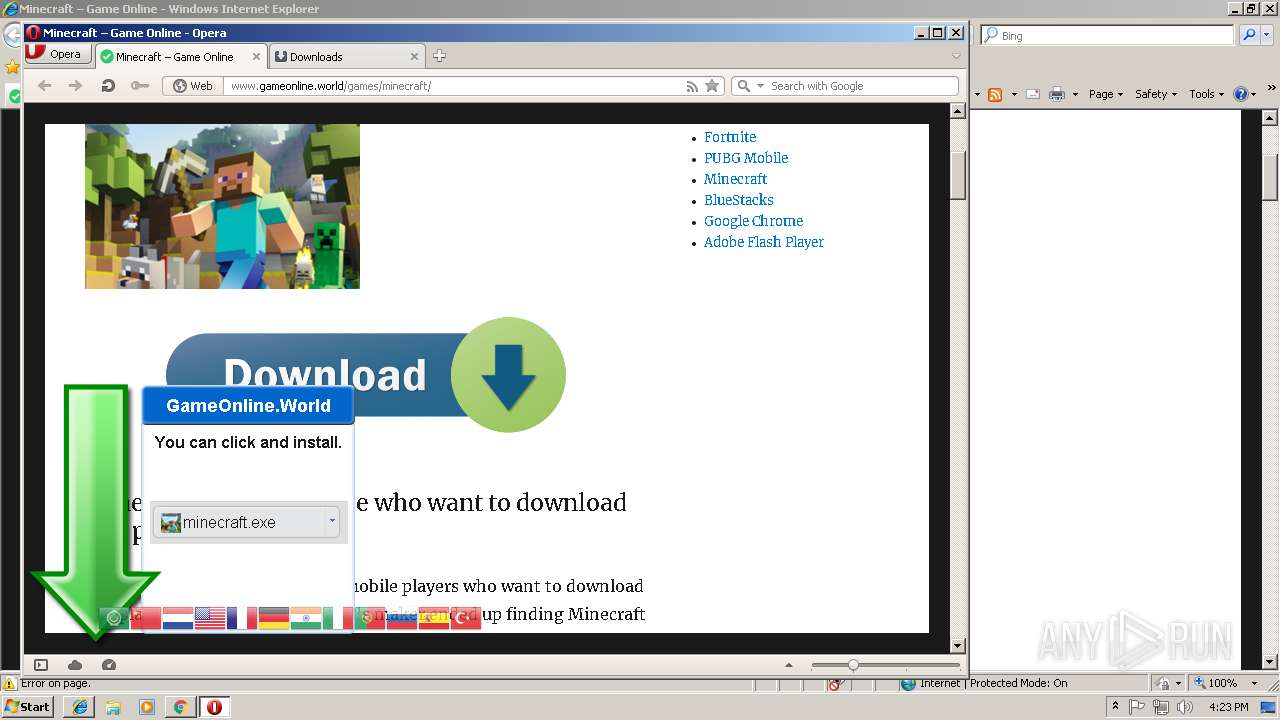Open Internet Explorer search provider dropdown
Screen dimensions: 1280x720
[1266, 35]
